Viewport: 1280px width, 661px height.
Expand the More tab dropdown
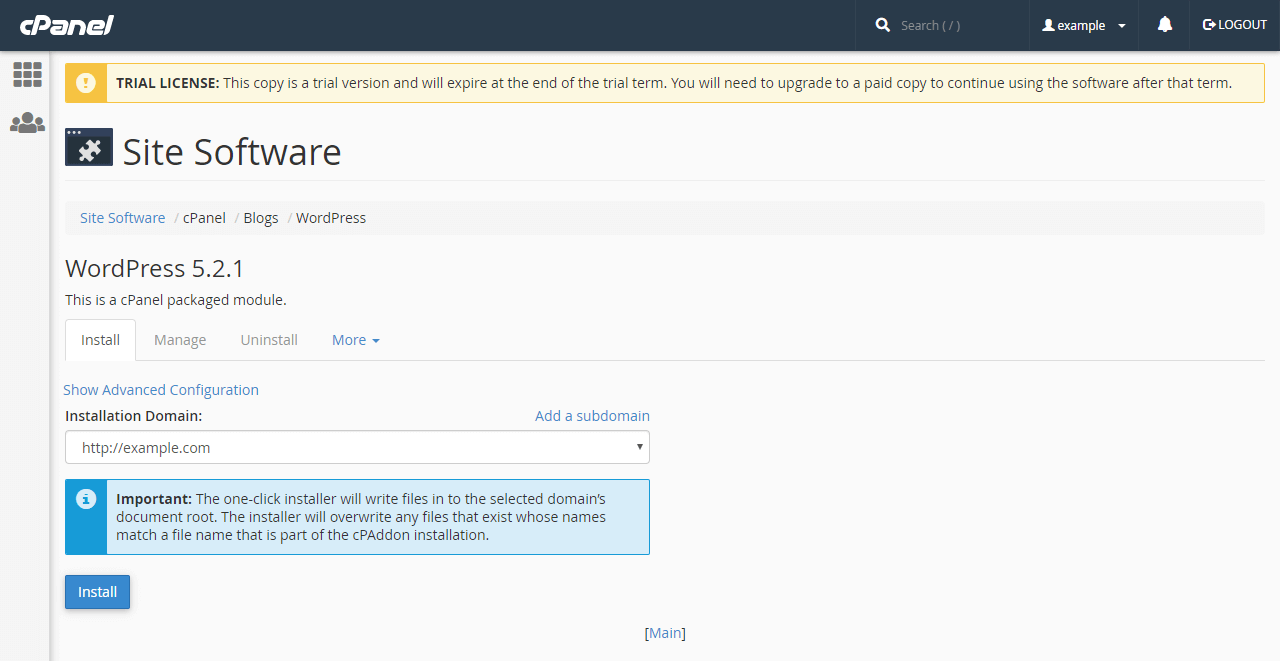point(355,340)
